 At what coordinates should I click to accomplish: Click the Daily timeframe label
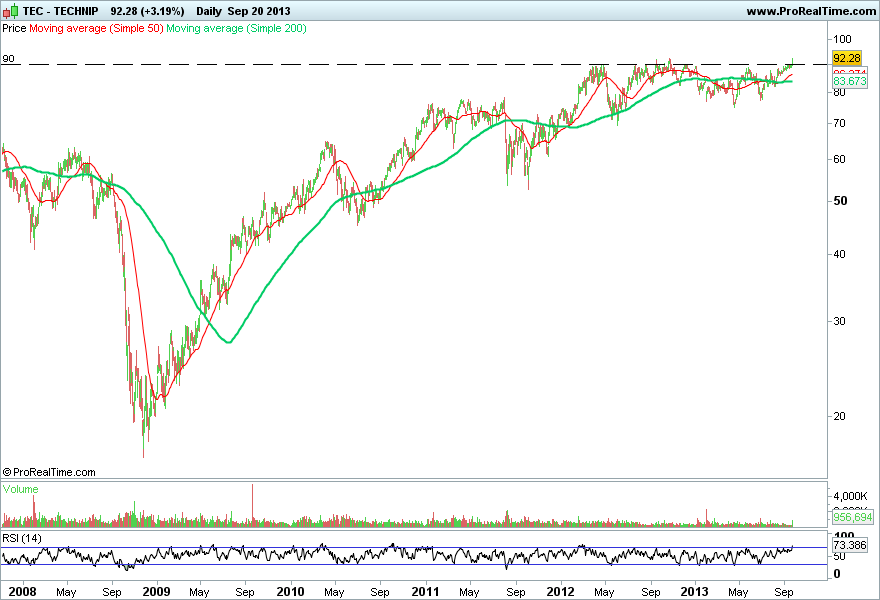[209, 11]
